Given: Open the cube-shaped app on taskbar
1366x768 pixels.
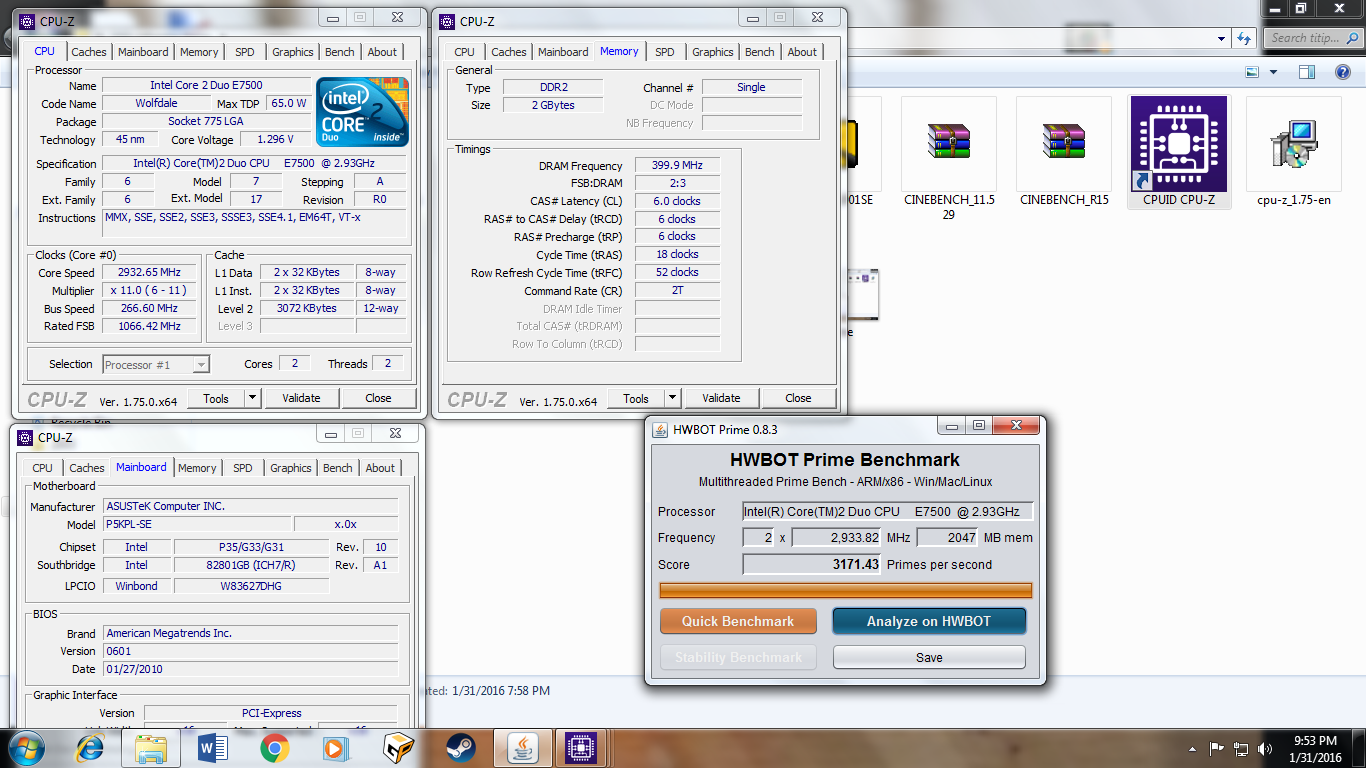Looking at the screenshot, I should click(398, 748).
